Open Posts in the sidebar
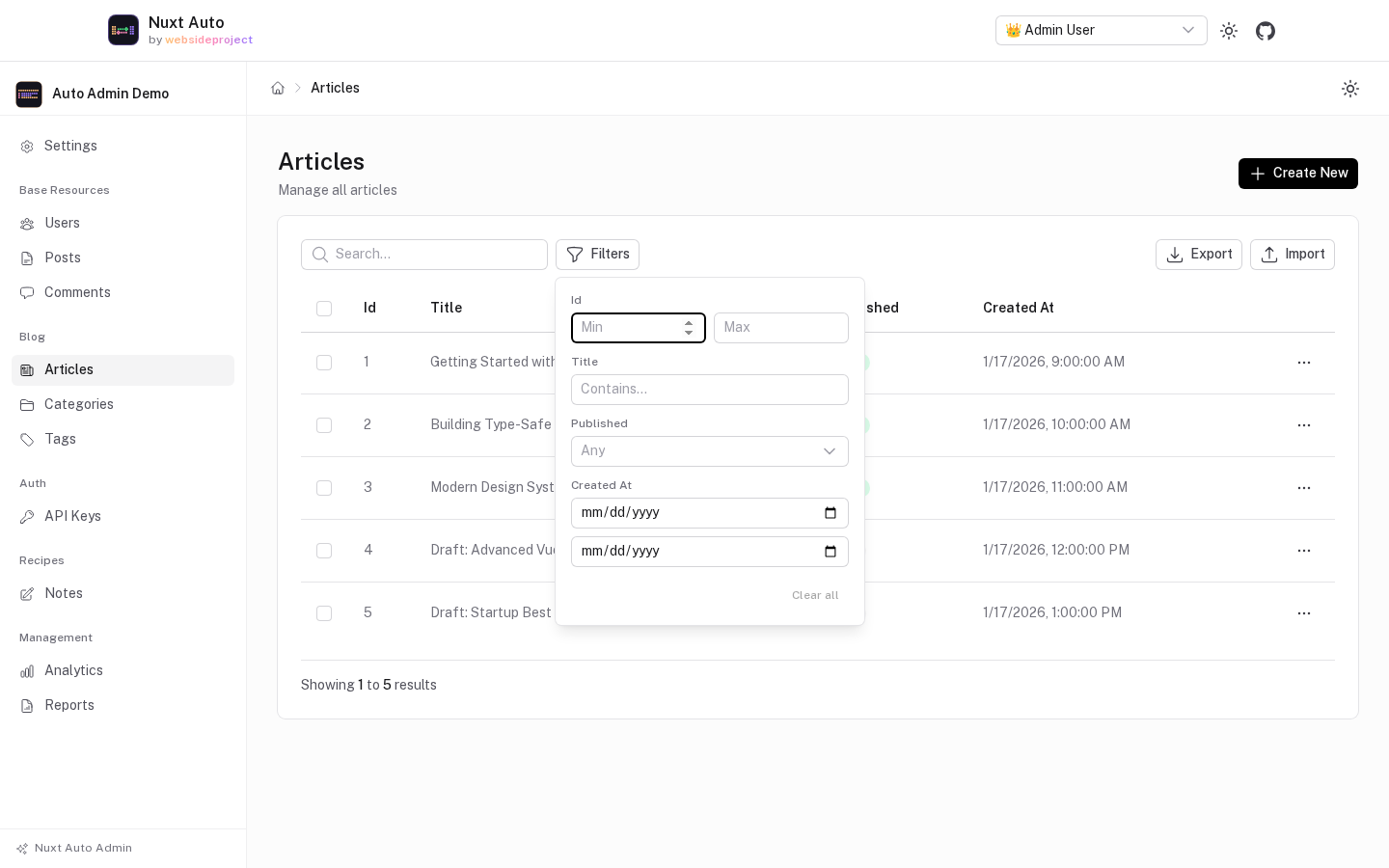The height and width of the screenshot is (868, 1389). pos(123,258)
